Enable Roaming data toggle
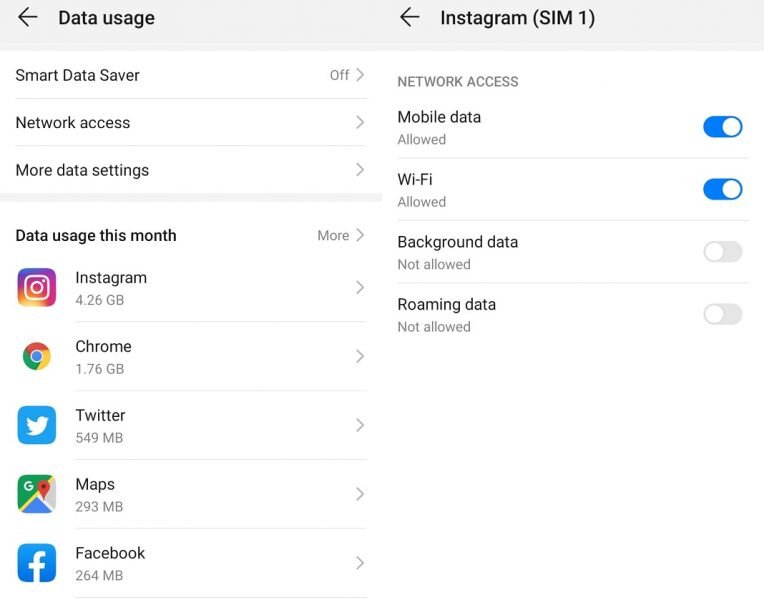The height and width of the screenshot is (600, 764). tap(722, 314)
